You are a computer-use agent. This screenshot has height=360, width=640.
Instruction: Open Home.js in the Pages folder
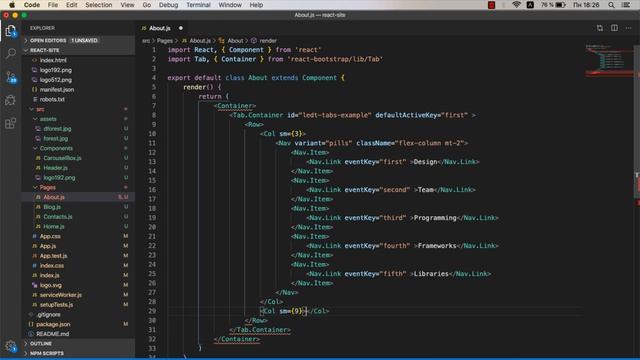pos(53,227)
